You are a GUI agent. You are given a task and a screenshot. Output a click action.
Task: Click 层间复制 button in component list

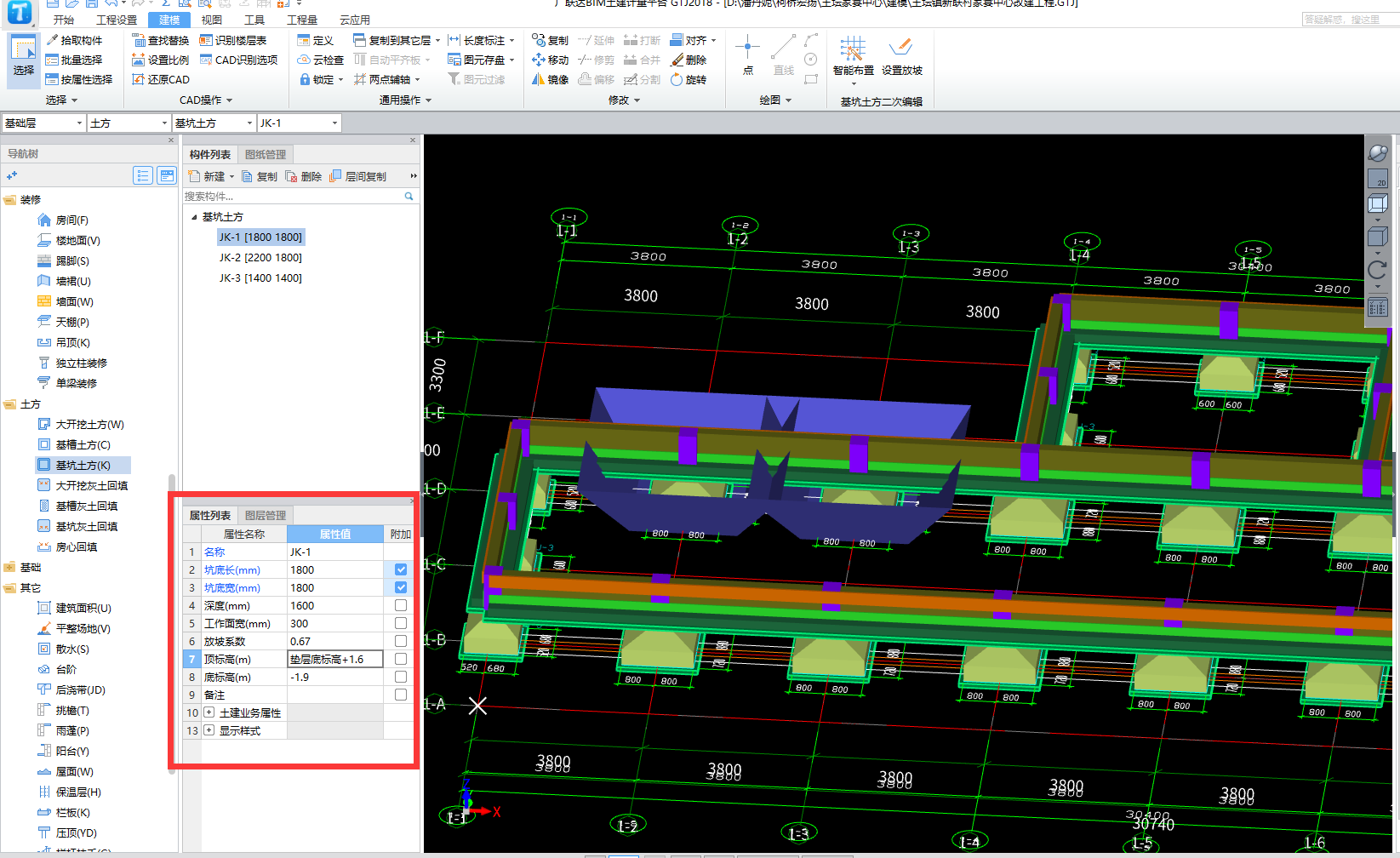[x=358, y=176]
